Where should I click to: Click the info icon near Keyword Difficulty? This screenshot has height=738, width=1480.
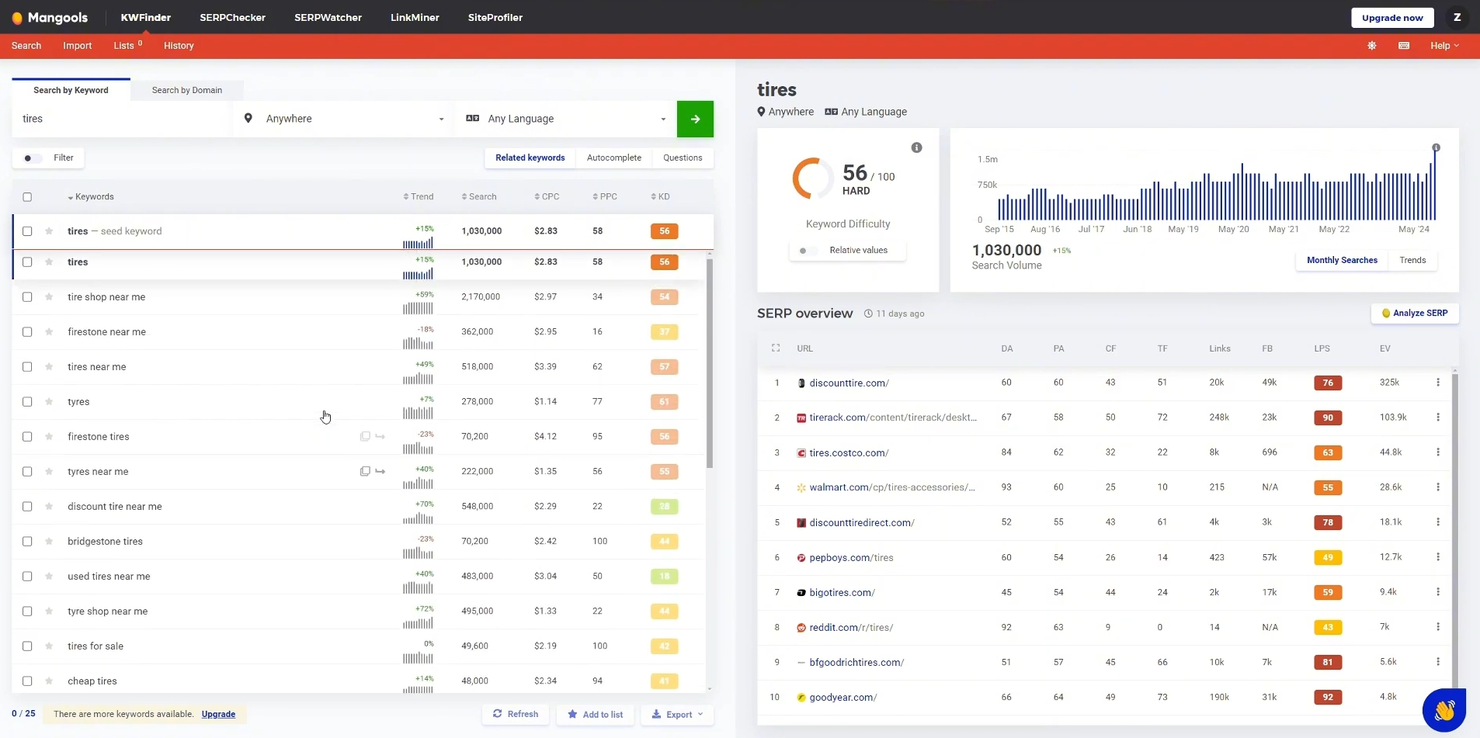point(916,147)
